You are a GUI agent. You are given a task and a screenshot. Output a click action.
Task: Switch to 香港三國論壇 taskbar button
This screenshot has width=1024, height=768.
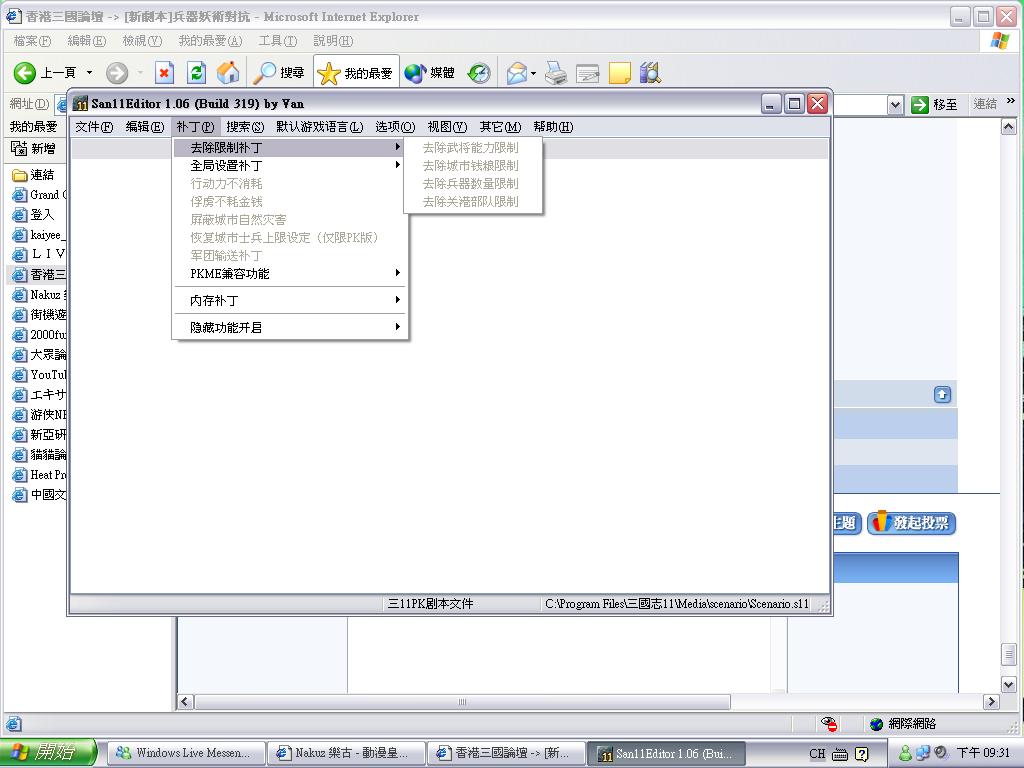tap(506, 754)
